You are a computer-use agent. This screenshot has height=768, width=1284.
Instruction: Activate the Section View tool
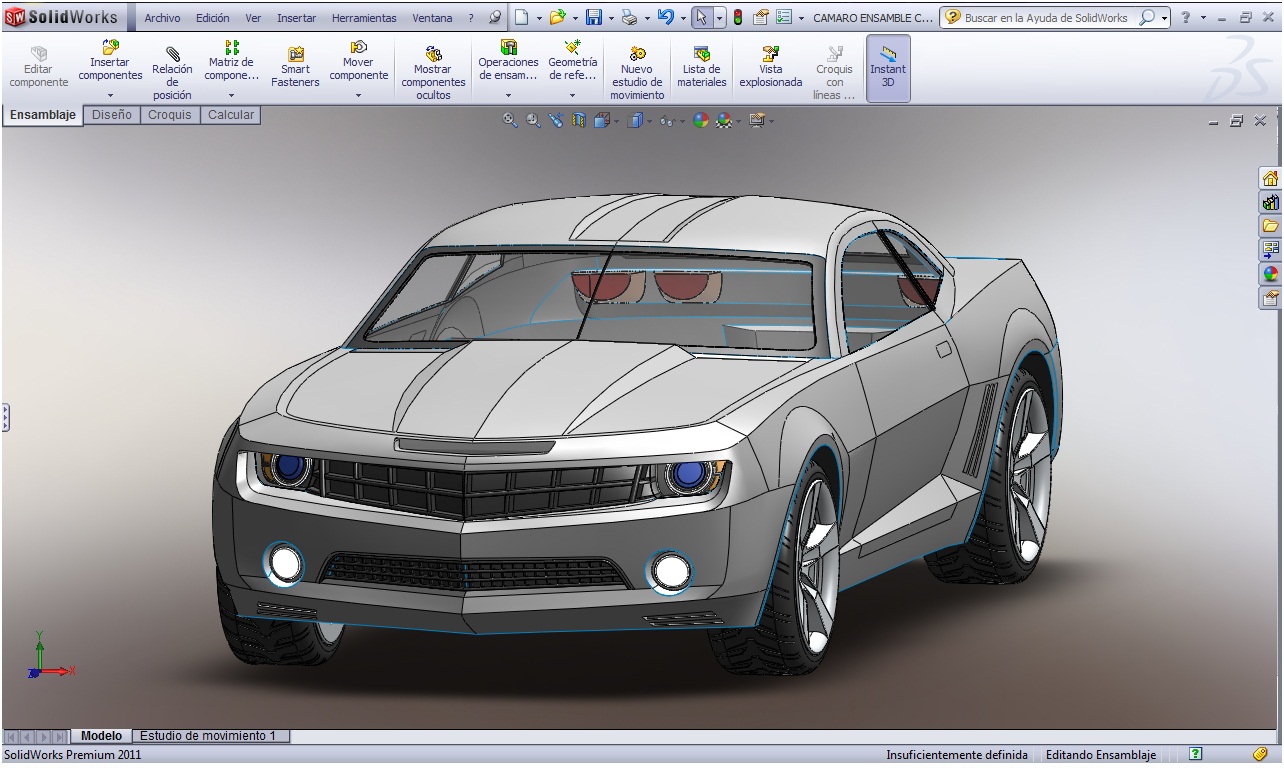(578, 120)
